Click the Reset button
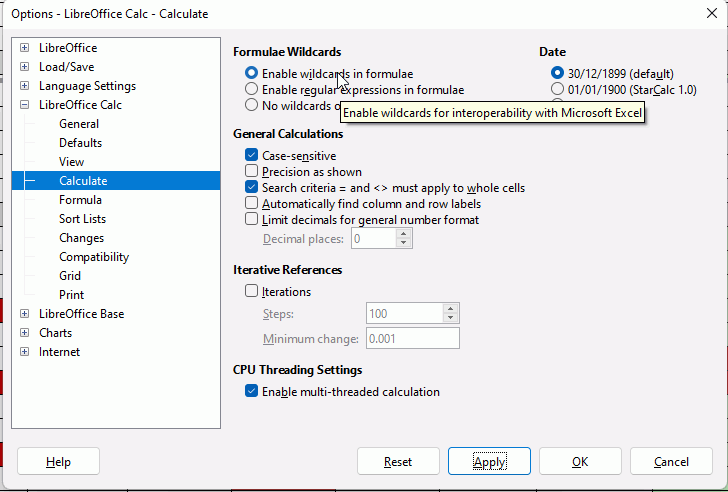The width and height of the screenshot is (728, 492). (398, 461)
